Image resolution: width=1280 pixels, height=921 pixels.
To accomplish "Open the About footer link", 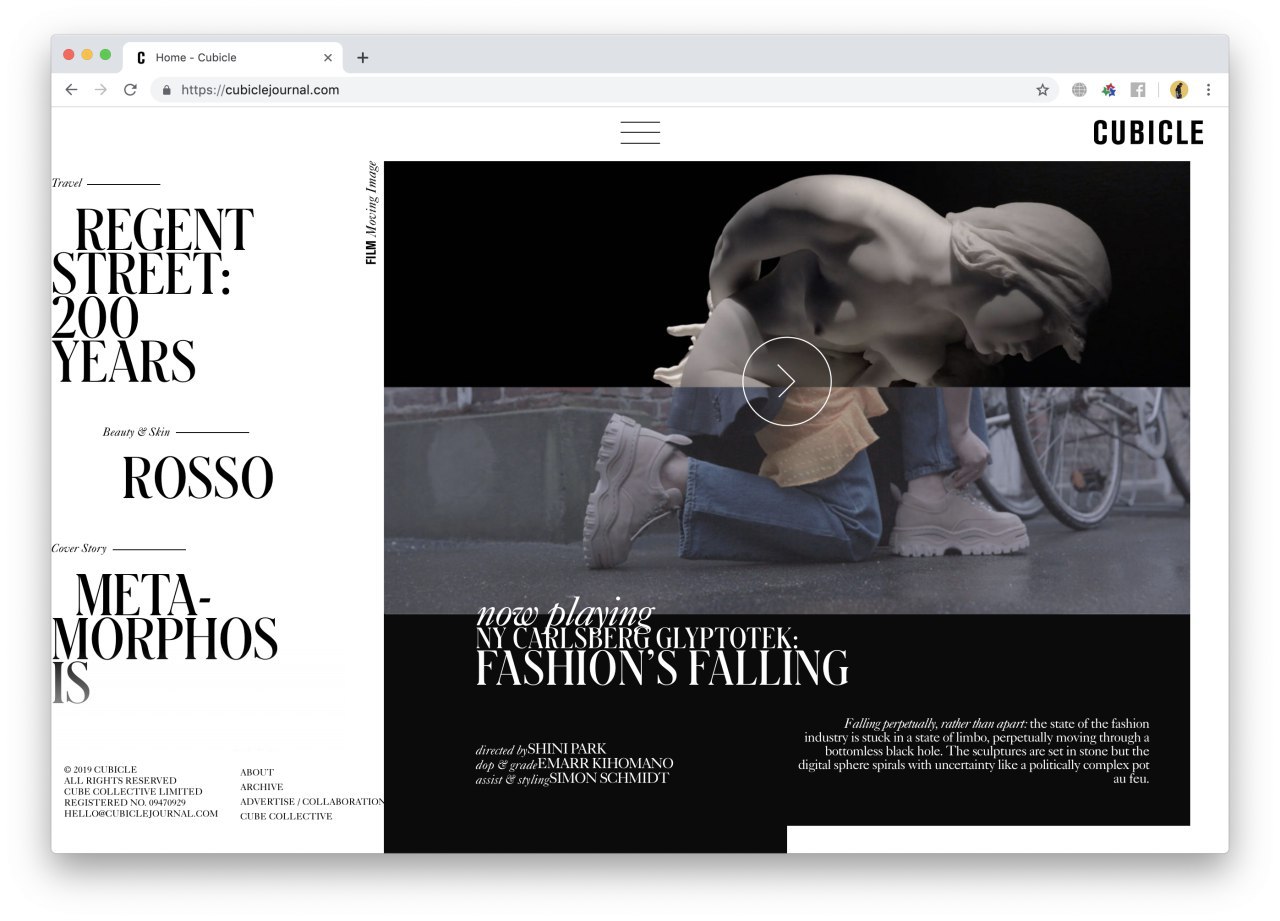I will point(257,772).
